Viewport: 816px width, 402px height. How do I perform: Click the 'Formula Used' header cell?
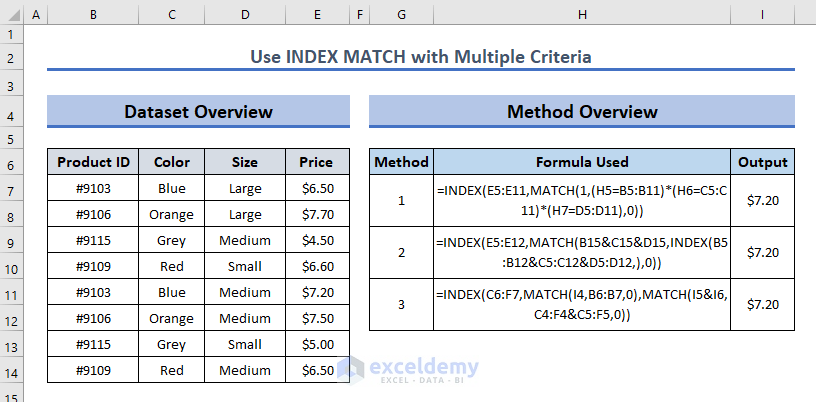pos(582,162)
